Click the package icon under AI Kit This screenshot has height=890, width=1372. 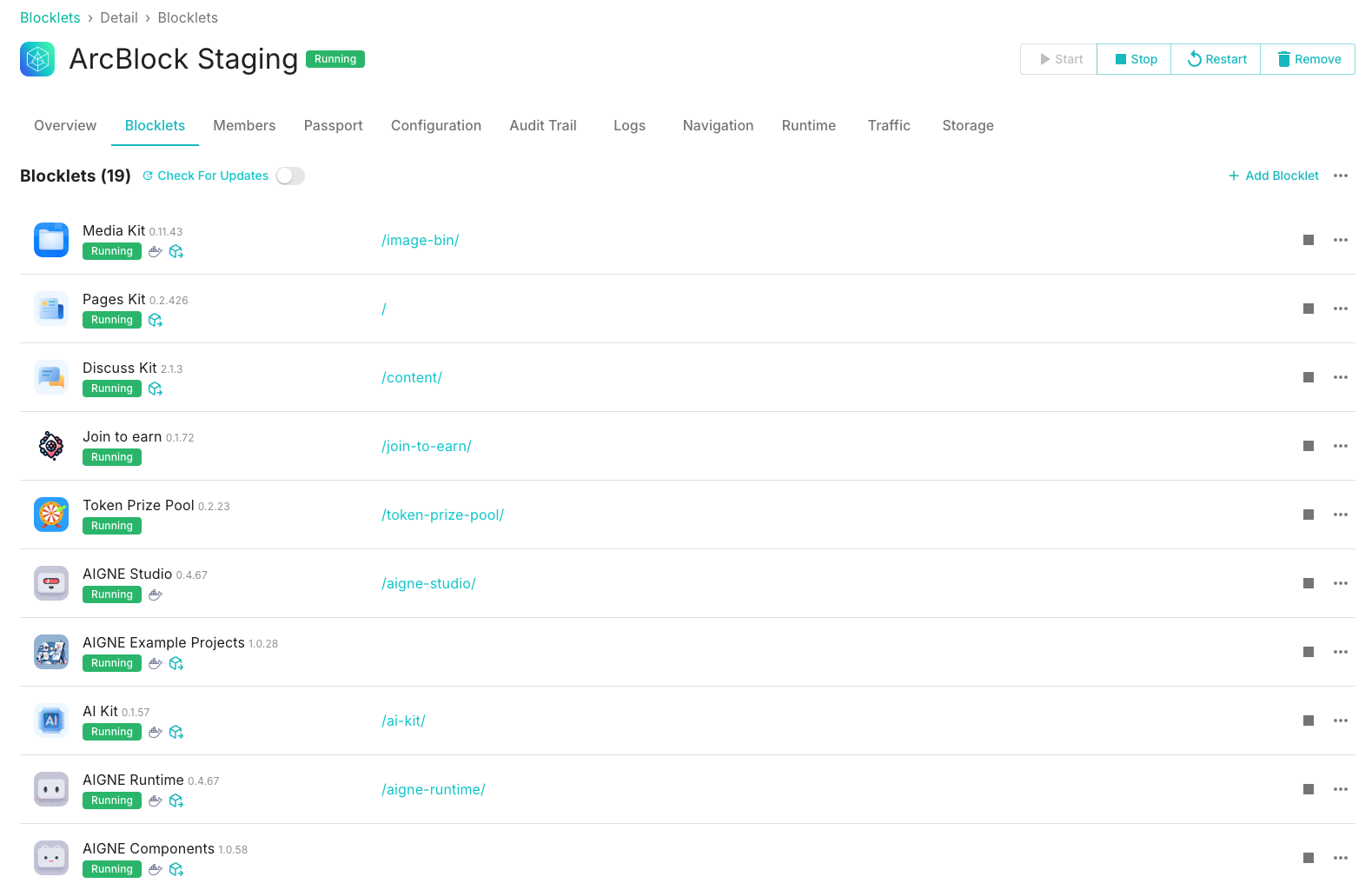pos(176,732)
